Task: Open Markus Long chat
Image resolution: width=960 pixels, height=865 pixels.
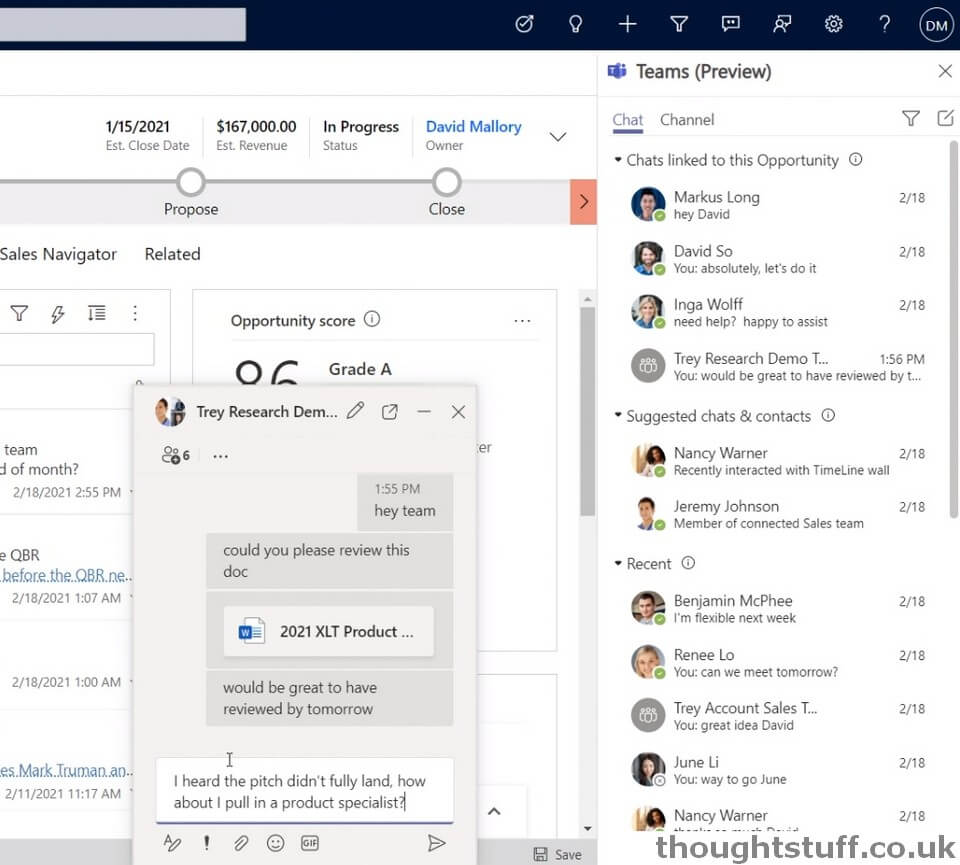Action: coord(778,205)
